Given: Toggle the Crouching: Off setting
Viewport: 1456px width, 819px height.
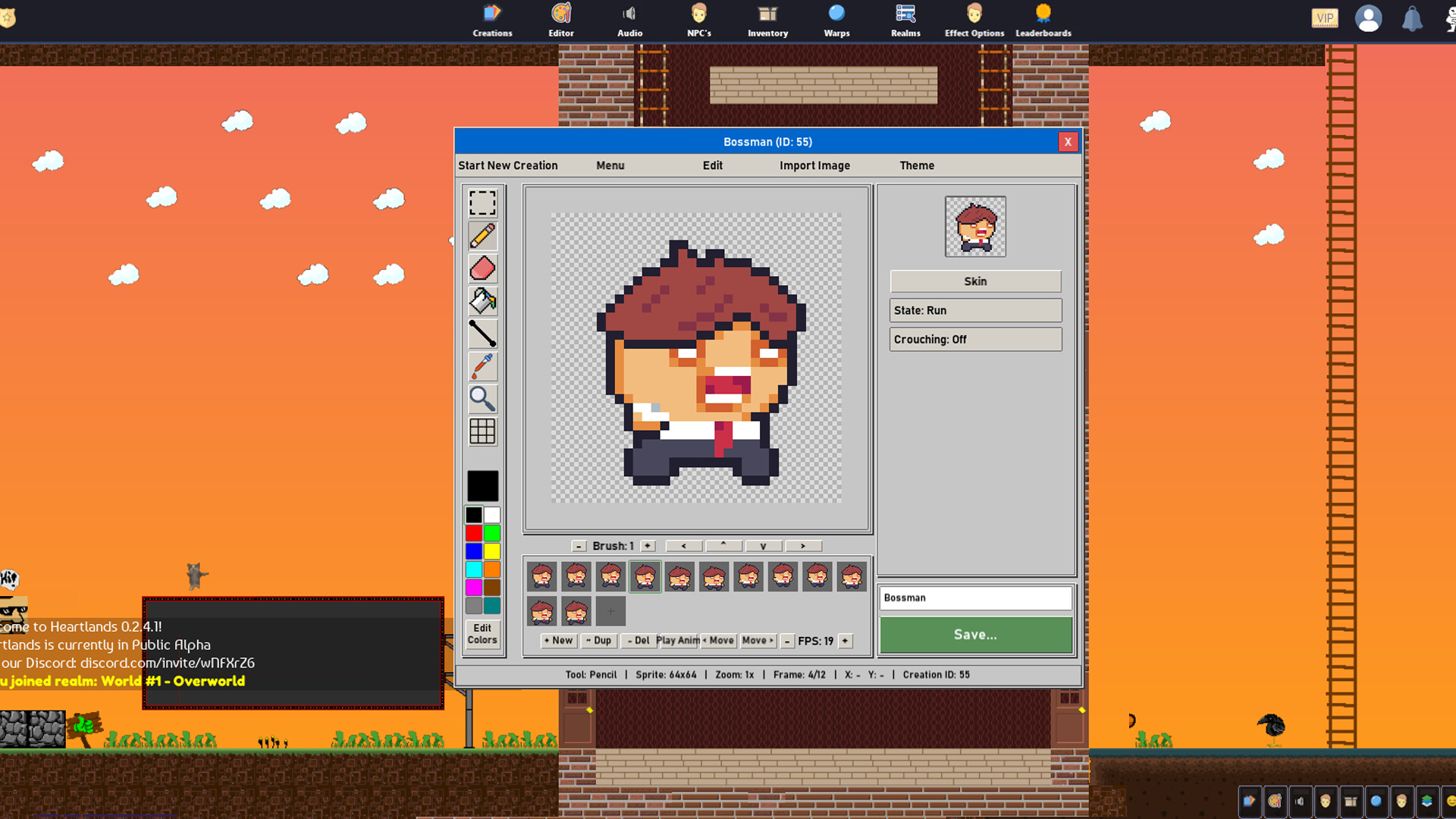Looking at the screenshot, I should coord(975,340).
